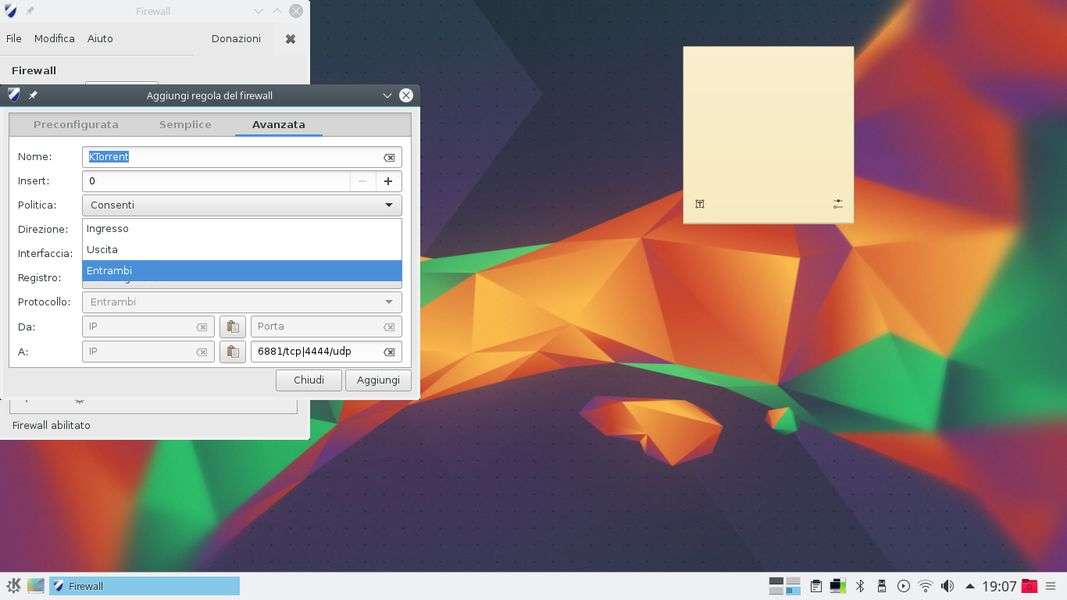Clear the Nome text field

pyautogui.click(x=389, y=157)
